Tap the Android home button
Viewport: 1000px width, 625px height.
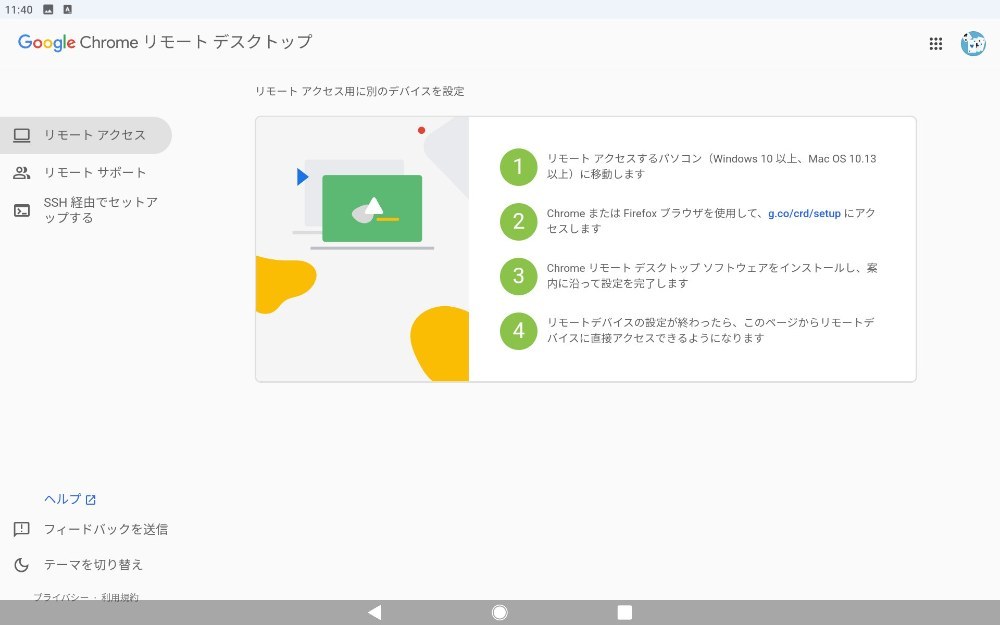(x=500, y=612)
